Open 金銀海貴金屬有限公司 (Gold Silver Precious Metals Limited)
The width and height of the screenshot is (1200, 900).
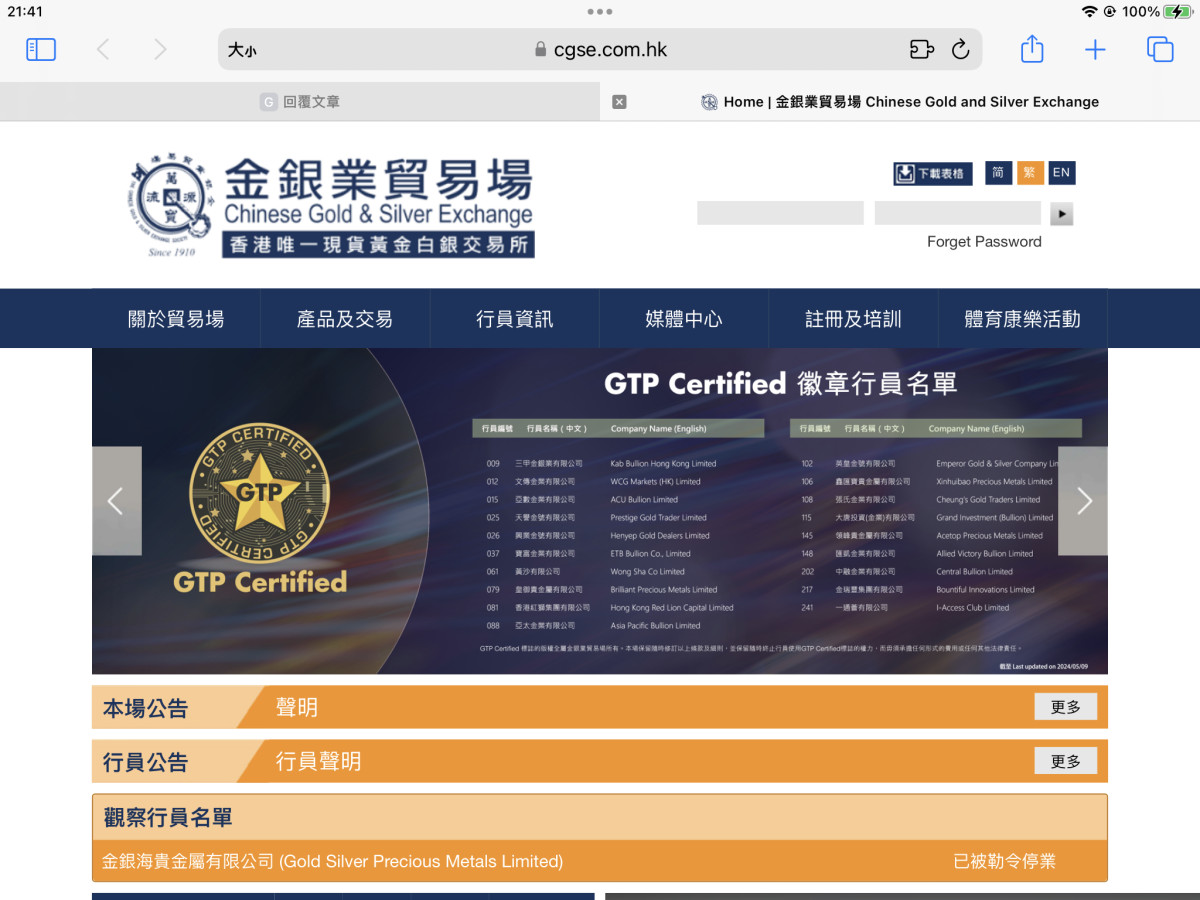pos(333,861)
